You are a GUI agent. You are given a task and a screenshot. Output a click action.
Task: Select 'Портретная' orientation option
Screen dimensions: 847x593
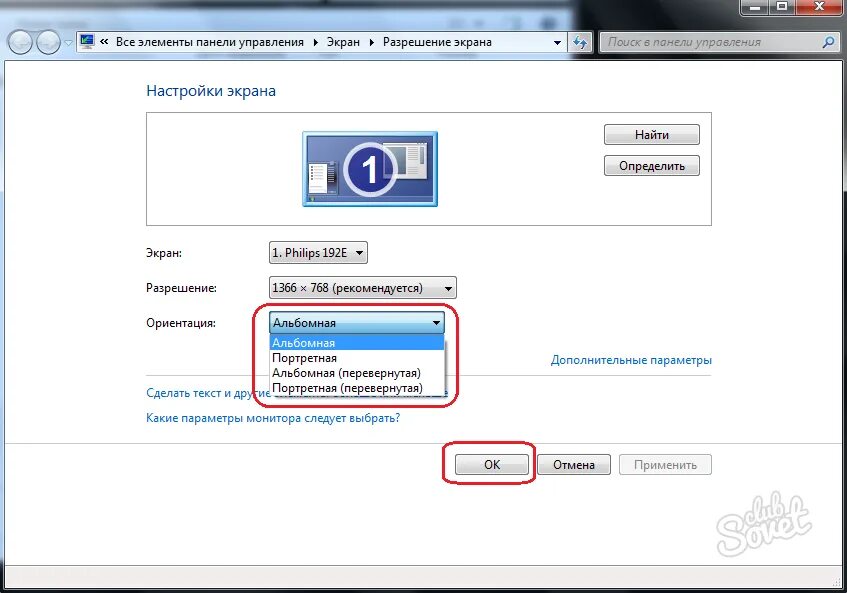point(357,358)
